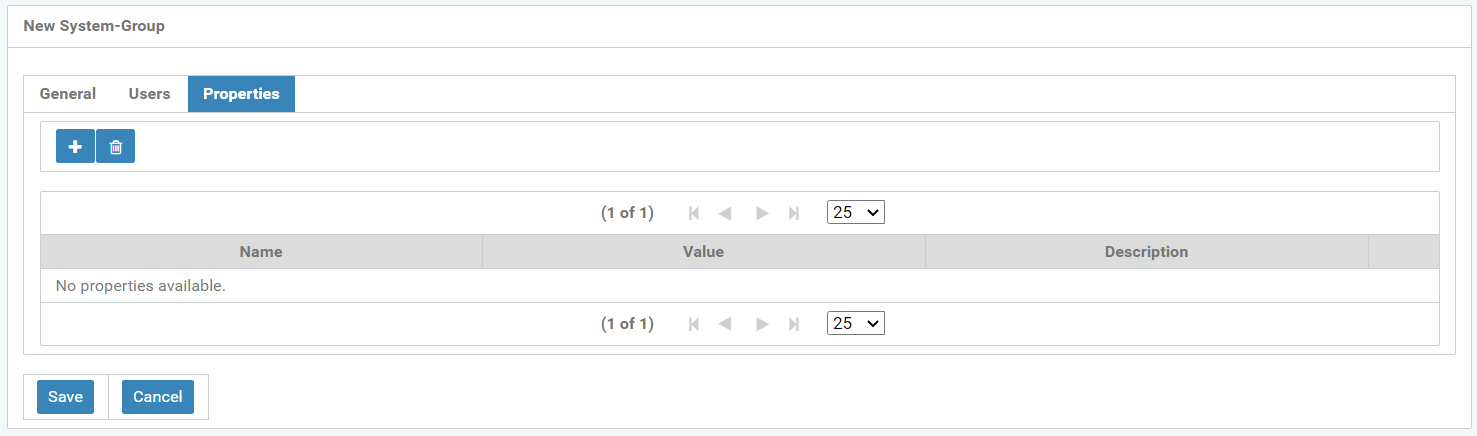Go to first page in bottom paginator
Screen dimensions: 1477x436
coord(694,324)
